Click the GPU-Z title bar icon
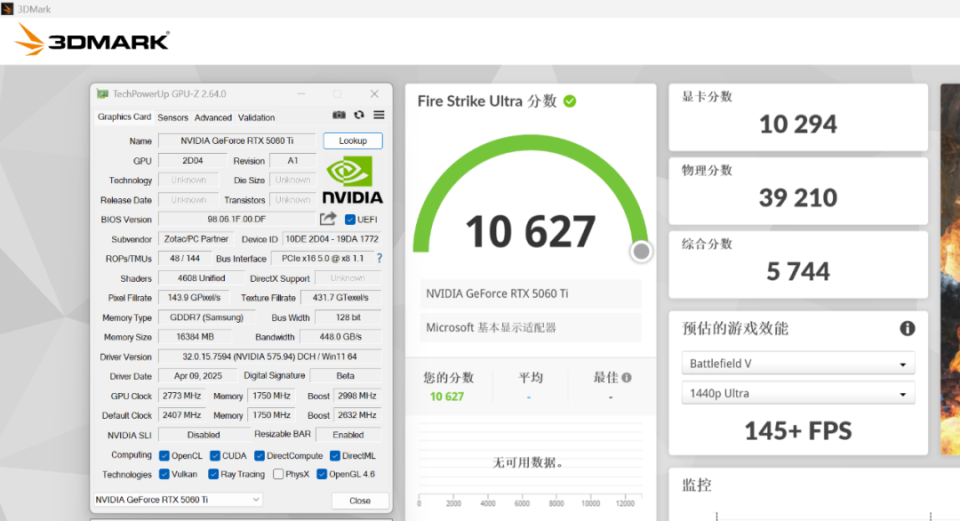Viewport: 960px width, 521px height. (x=102, y=94)
